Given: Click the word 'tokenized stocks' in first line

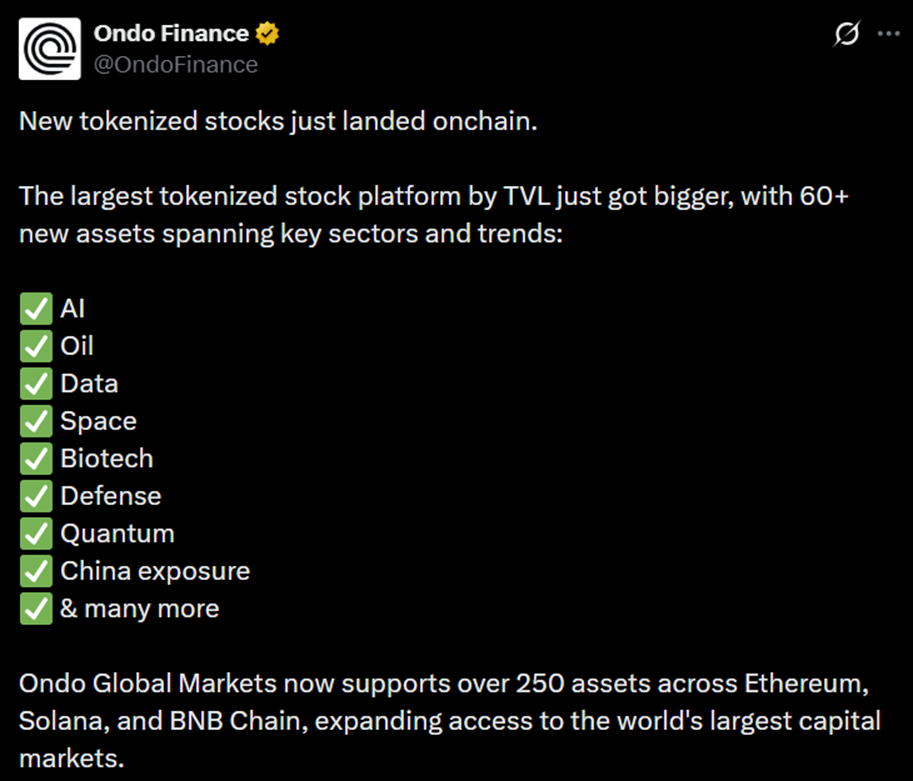Looking at the screenshot, I should (x=160, y=120).
